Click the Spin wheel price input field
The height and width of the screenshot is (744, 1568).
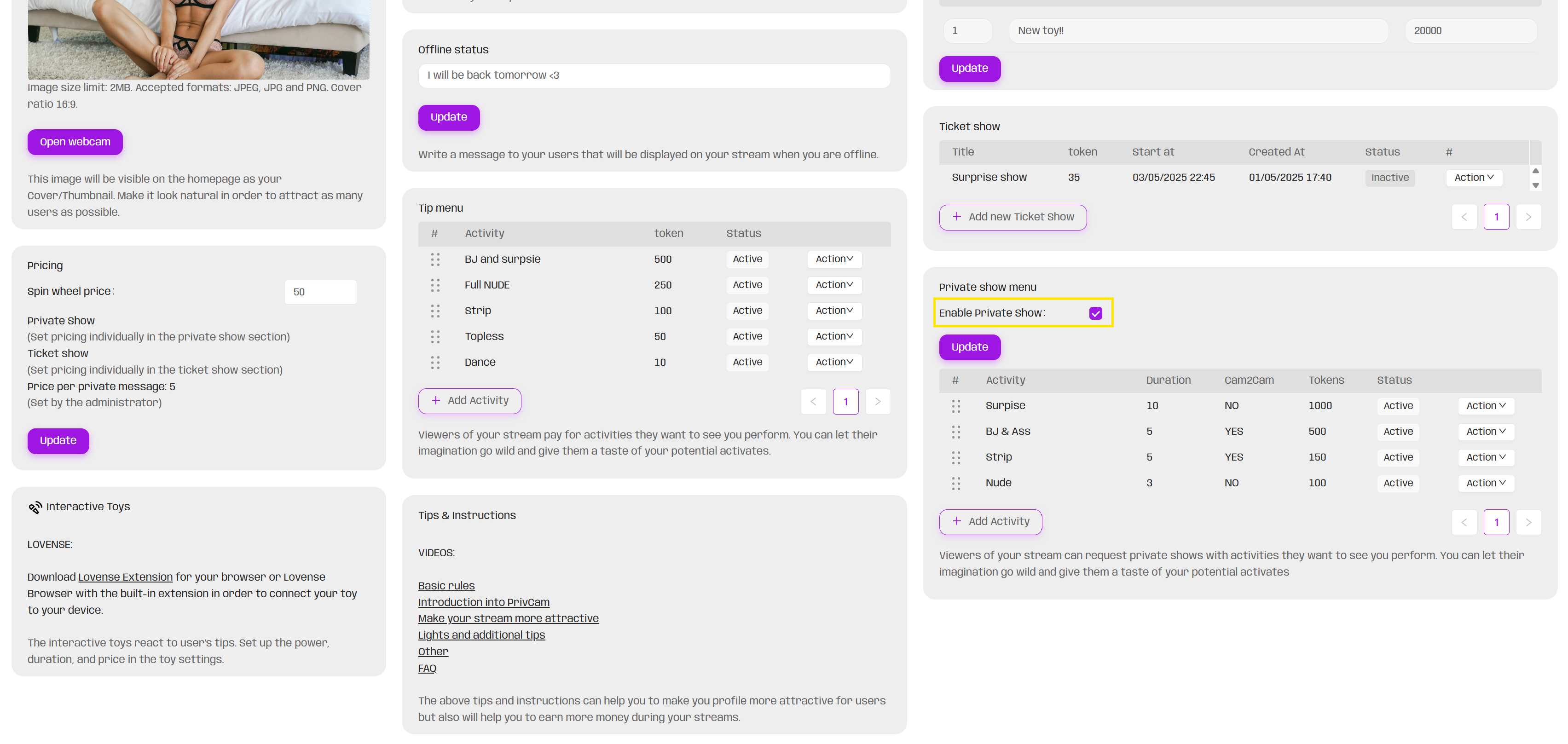click(320, 293)
